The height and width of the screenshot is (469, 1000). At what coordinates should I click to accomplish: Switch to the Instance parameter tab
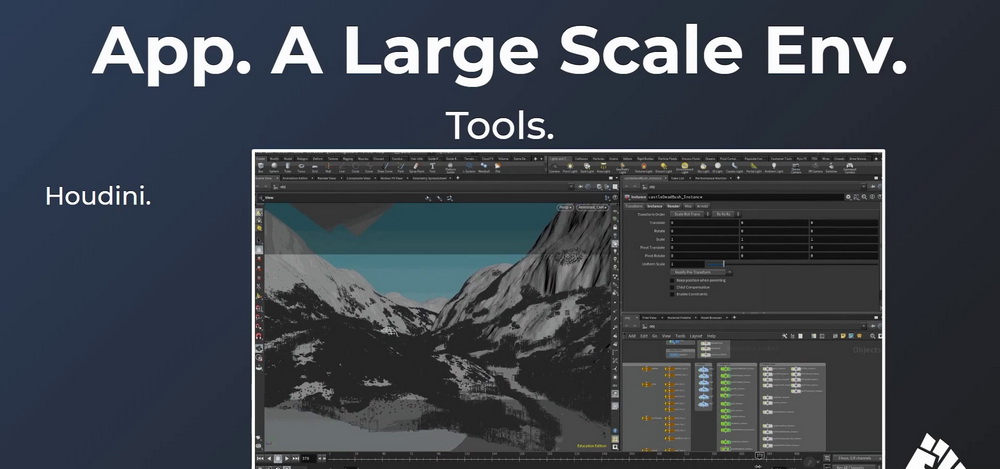coord(654,206)
